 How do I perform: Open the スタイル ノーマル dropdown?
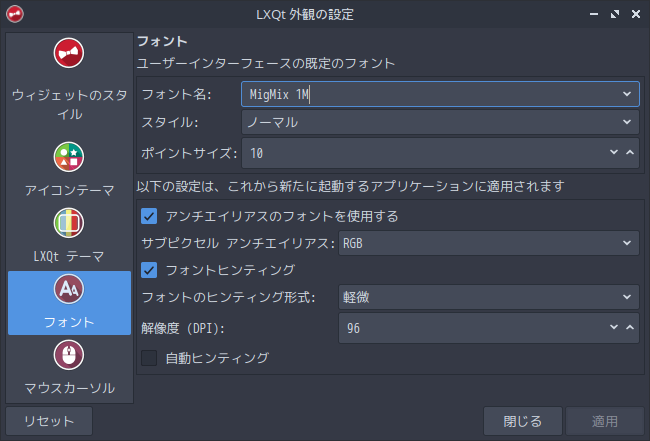pyautogui.click(x=440, y=122)
